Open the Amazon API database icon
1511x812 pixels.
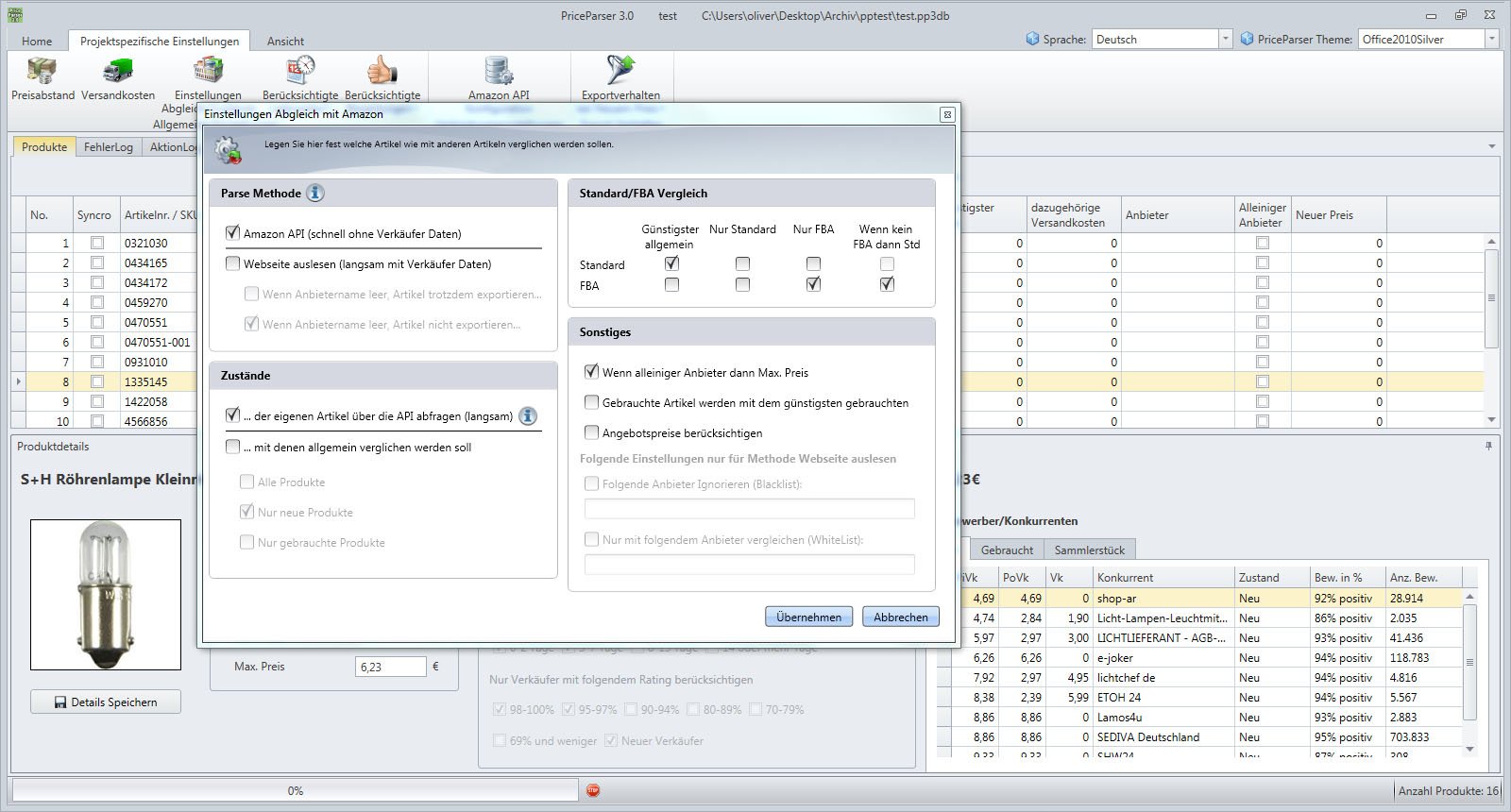click(499, 71)
